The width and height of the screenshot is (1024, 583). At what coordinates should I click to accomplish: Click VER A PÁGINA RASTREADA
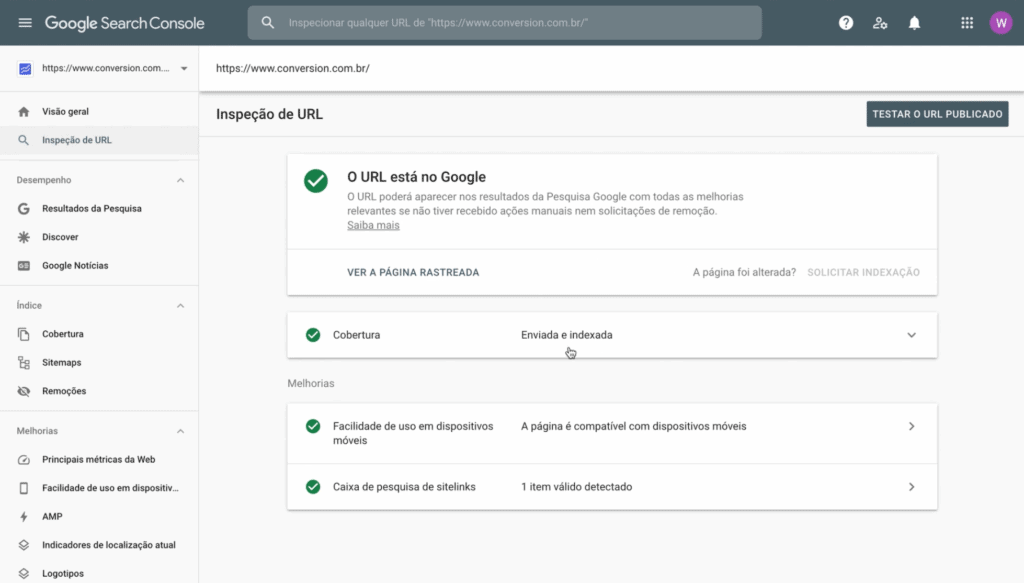point(413,272)
